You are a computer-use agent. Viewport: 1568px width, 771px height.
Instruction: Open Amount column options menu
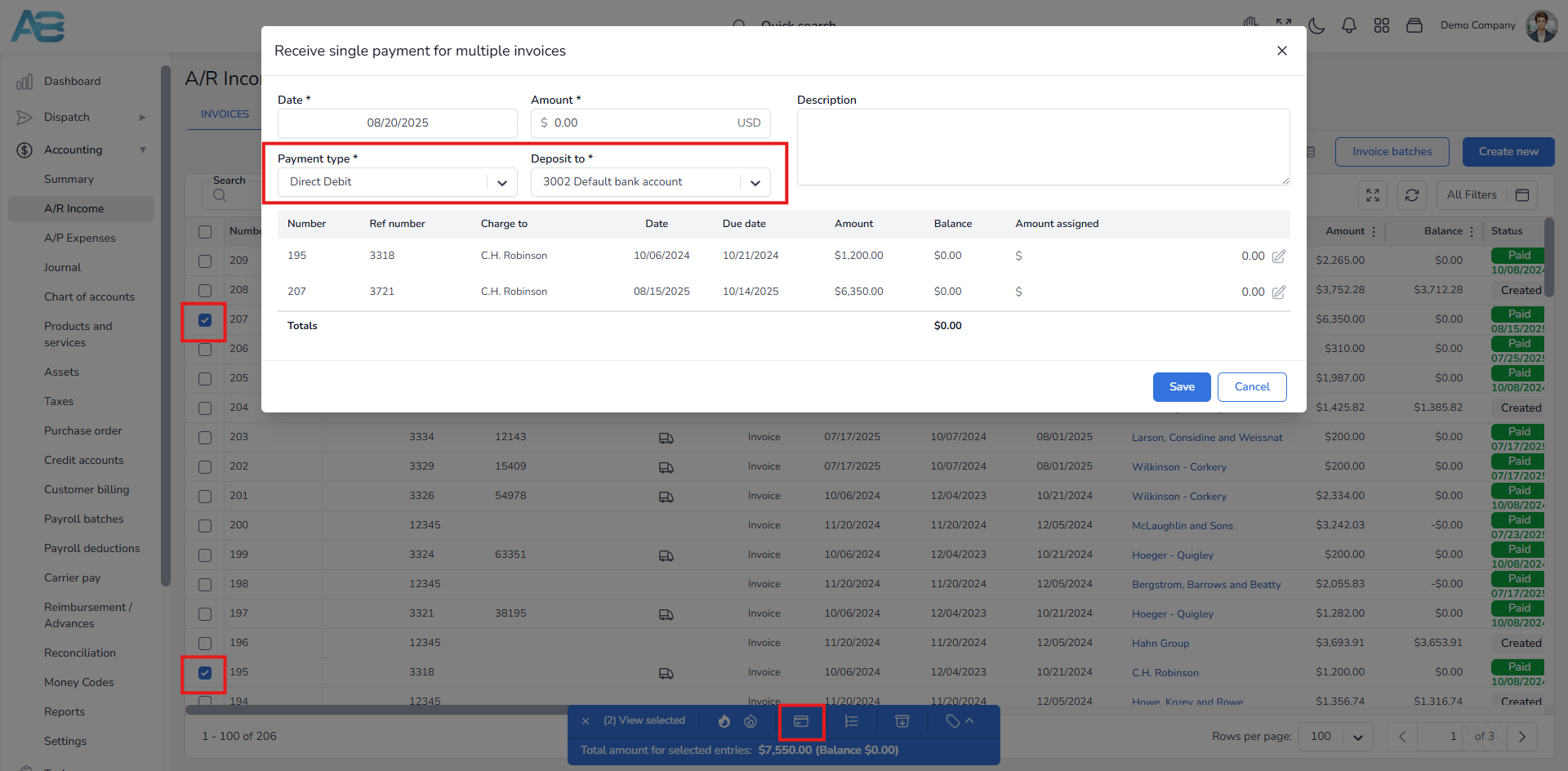pyautogui.click(x=1374, y=232)
